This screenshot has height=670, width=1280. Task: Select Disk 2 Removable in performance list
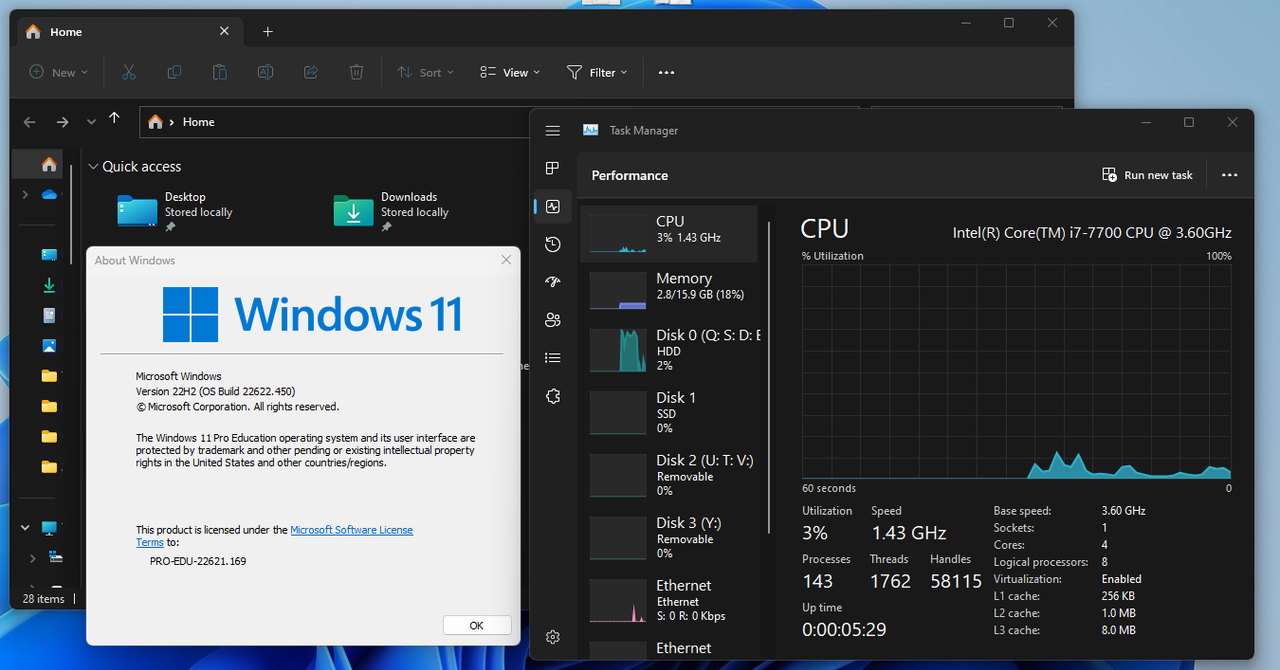669,475
